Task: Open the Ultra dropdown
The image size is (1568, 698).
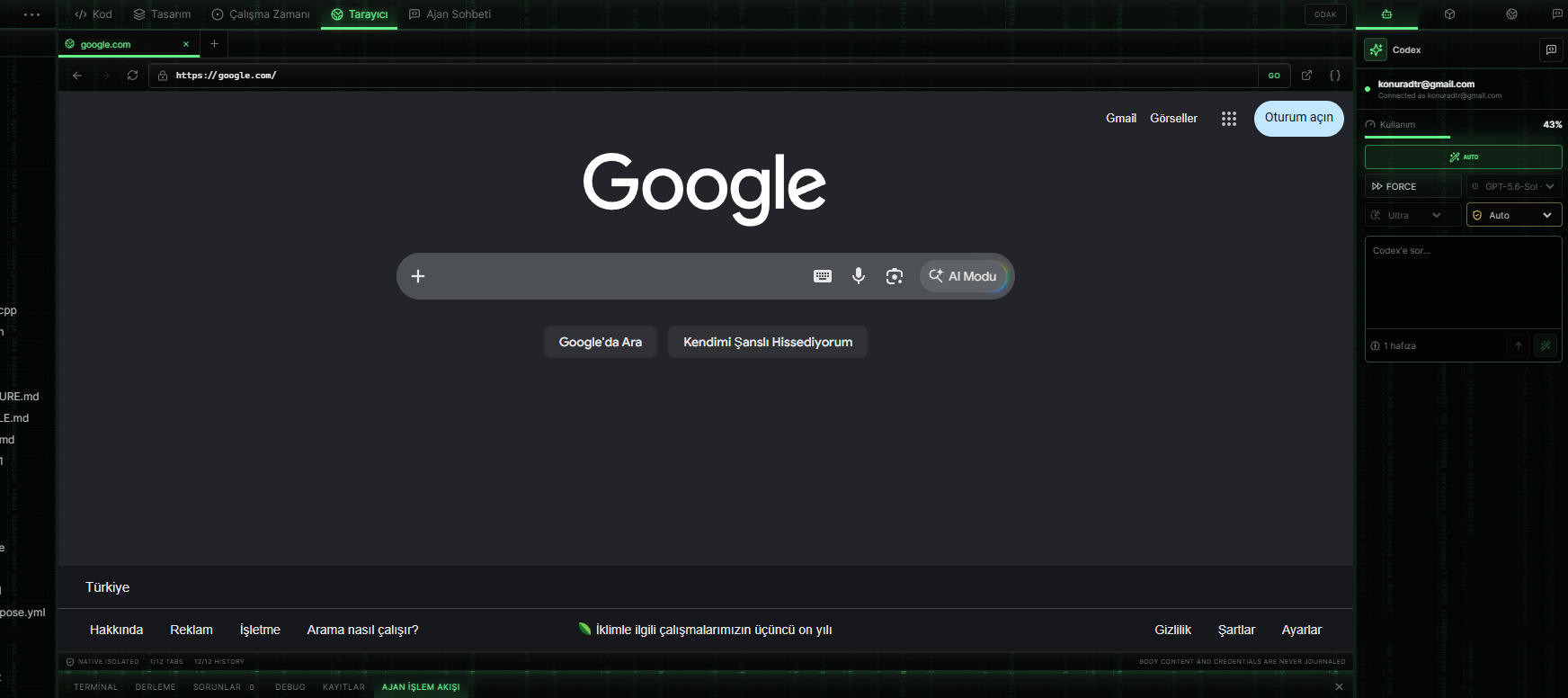Action: click(1412, 215)
